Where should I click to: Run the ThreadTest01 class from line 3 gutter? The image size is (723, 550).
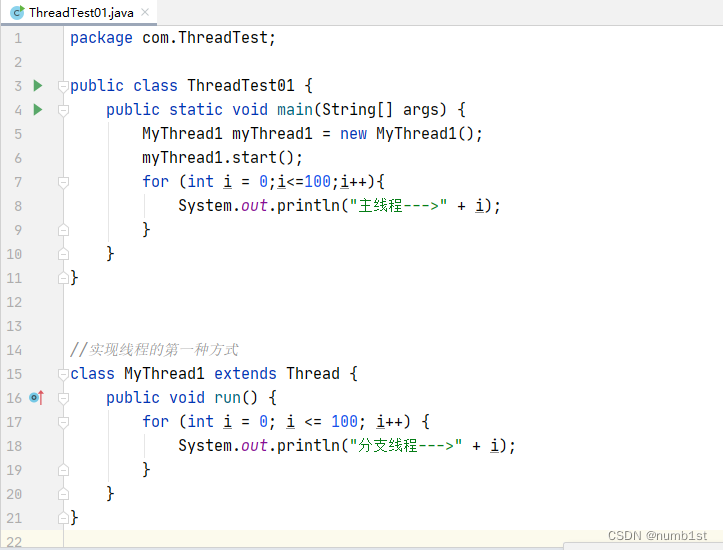pyautogui.click(x=38, y=85)
